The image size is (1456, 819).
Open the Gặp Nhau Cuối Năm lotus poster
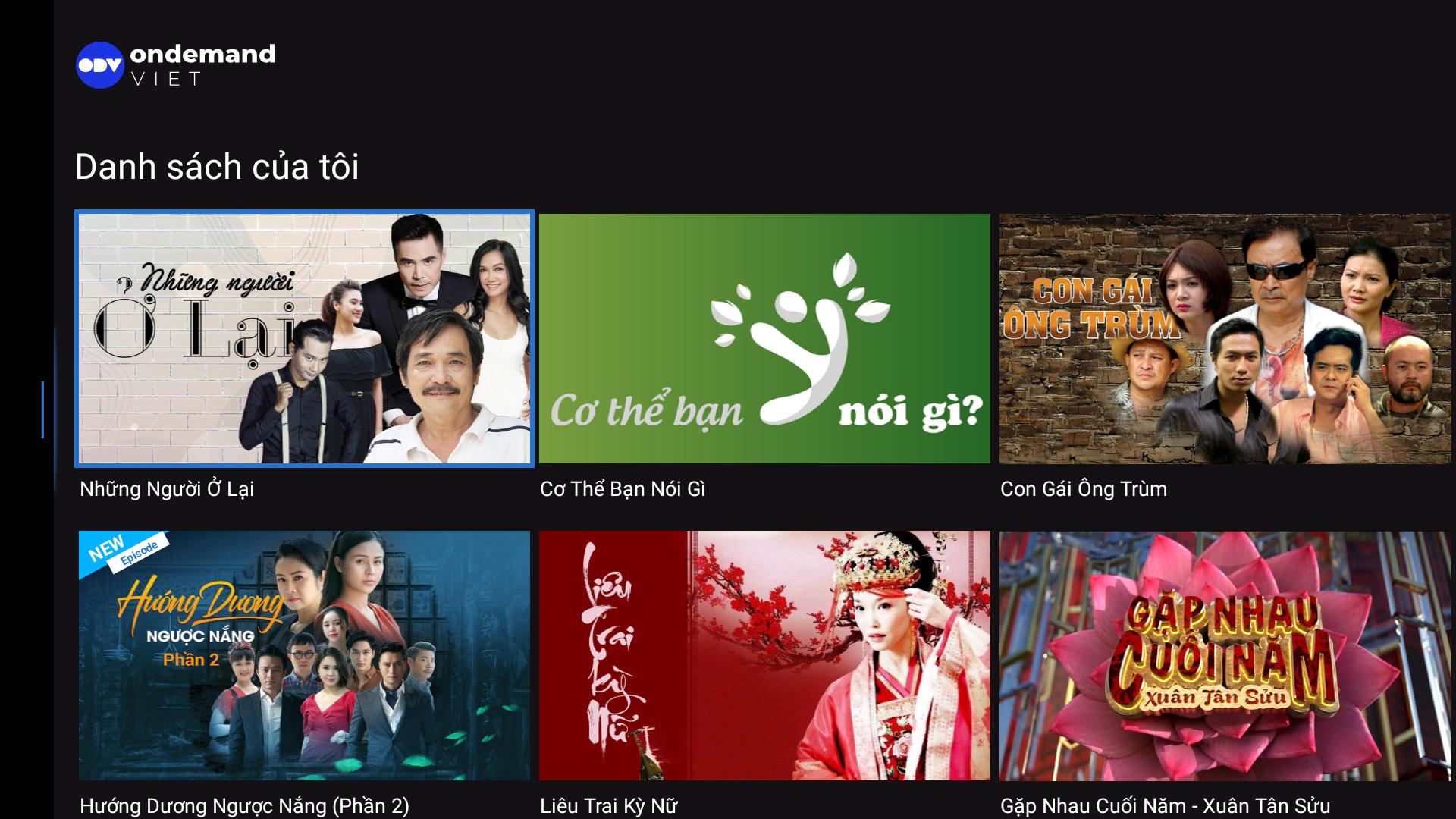[x=1225, y=655]
